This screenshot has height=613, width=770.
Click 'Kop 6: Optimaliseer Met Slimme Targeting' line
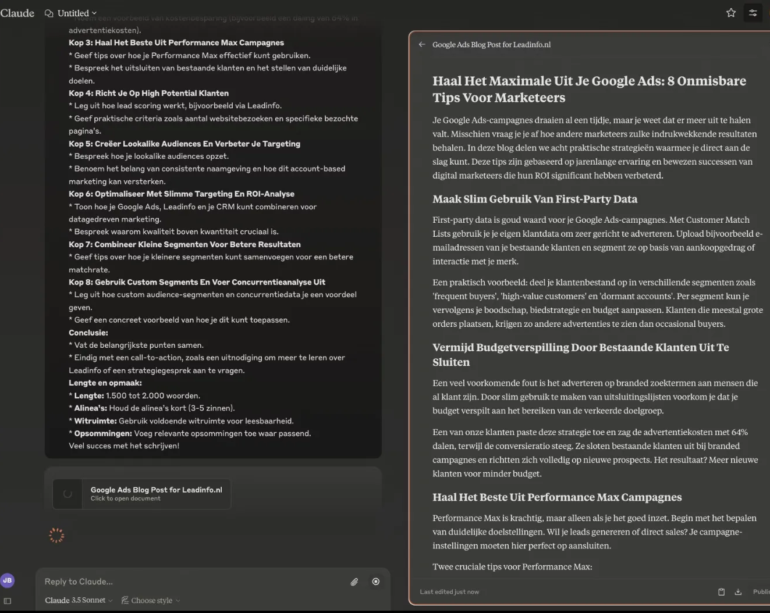click(x=181, y=194)
